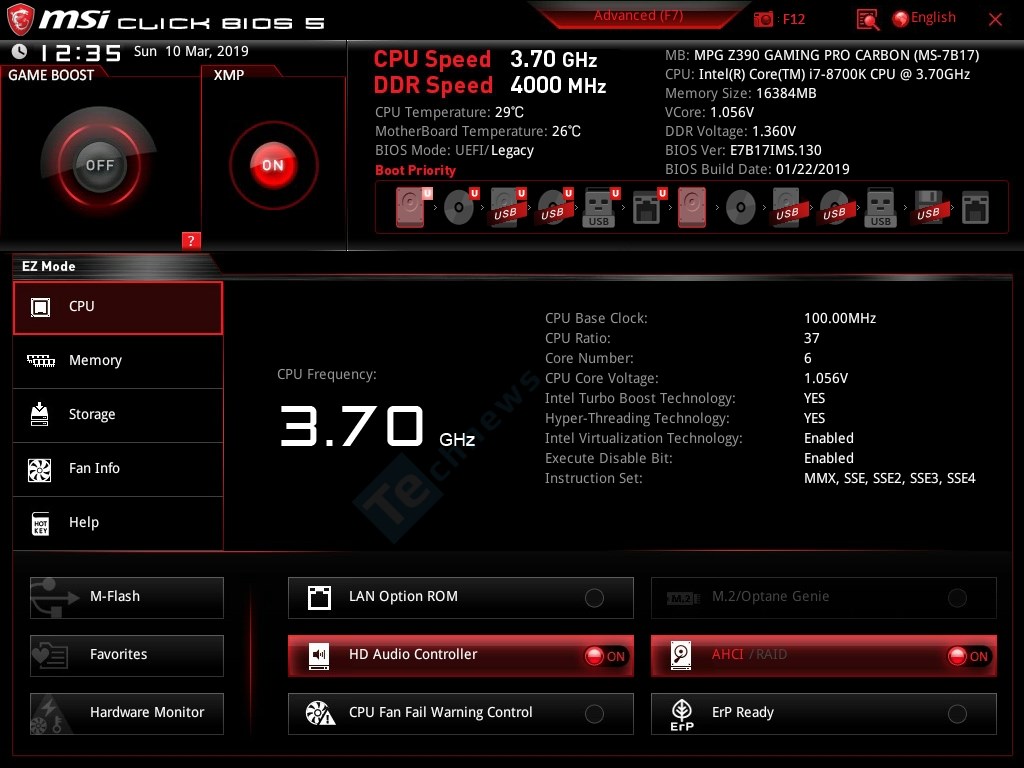Enable the LAN Option ROM toggle
Image resolution: width=1024 pixels, height=768 pixels.
click(x=594, y=598)
